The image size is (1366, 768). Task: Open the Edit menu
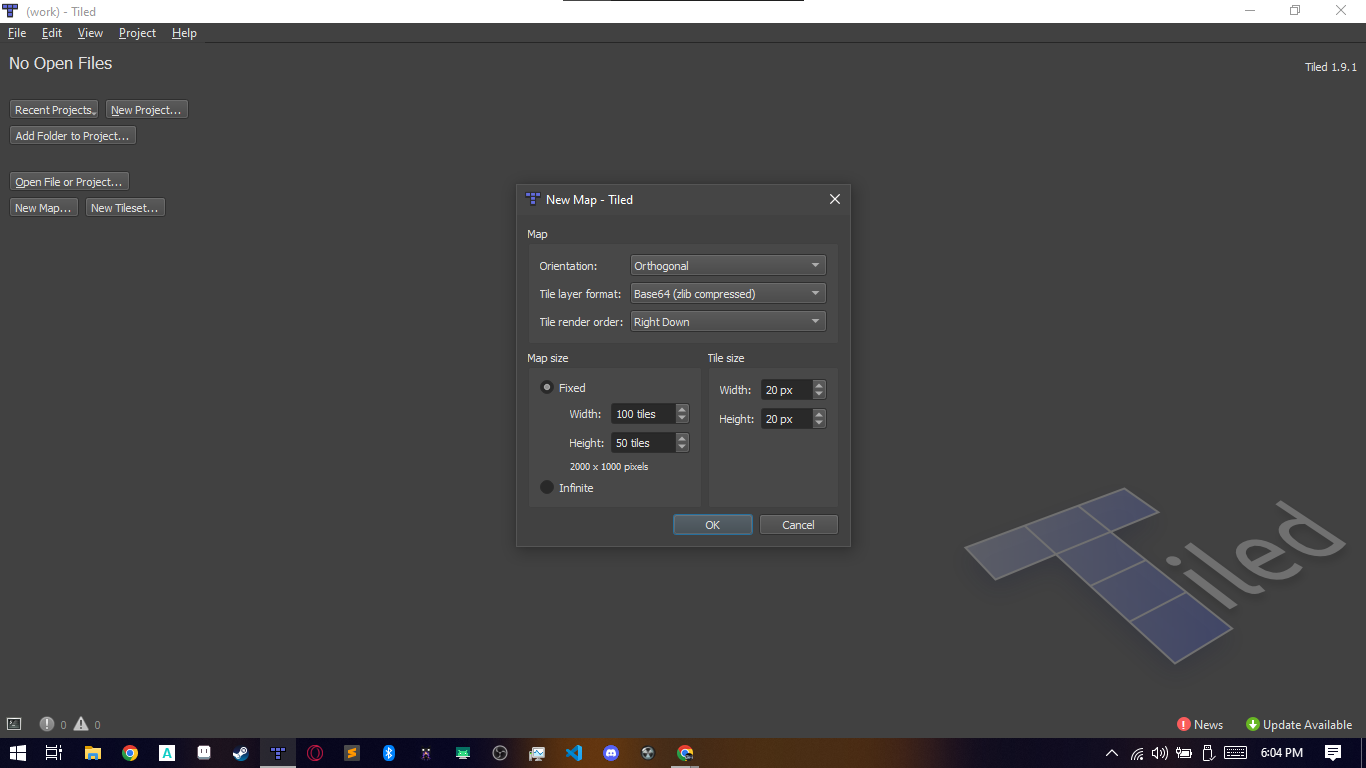pyautogui.click(x=52, y=33)
